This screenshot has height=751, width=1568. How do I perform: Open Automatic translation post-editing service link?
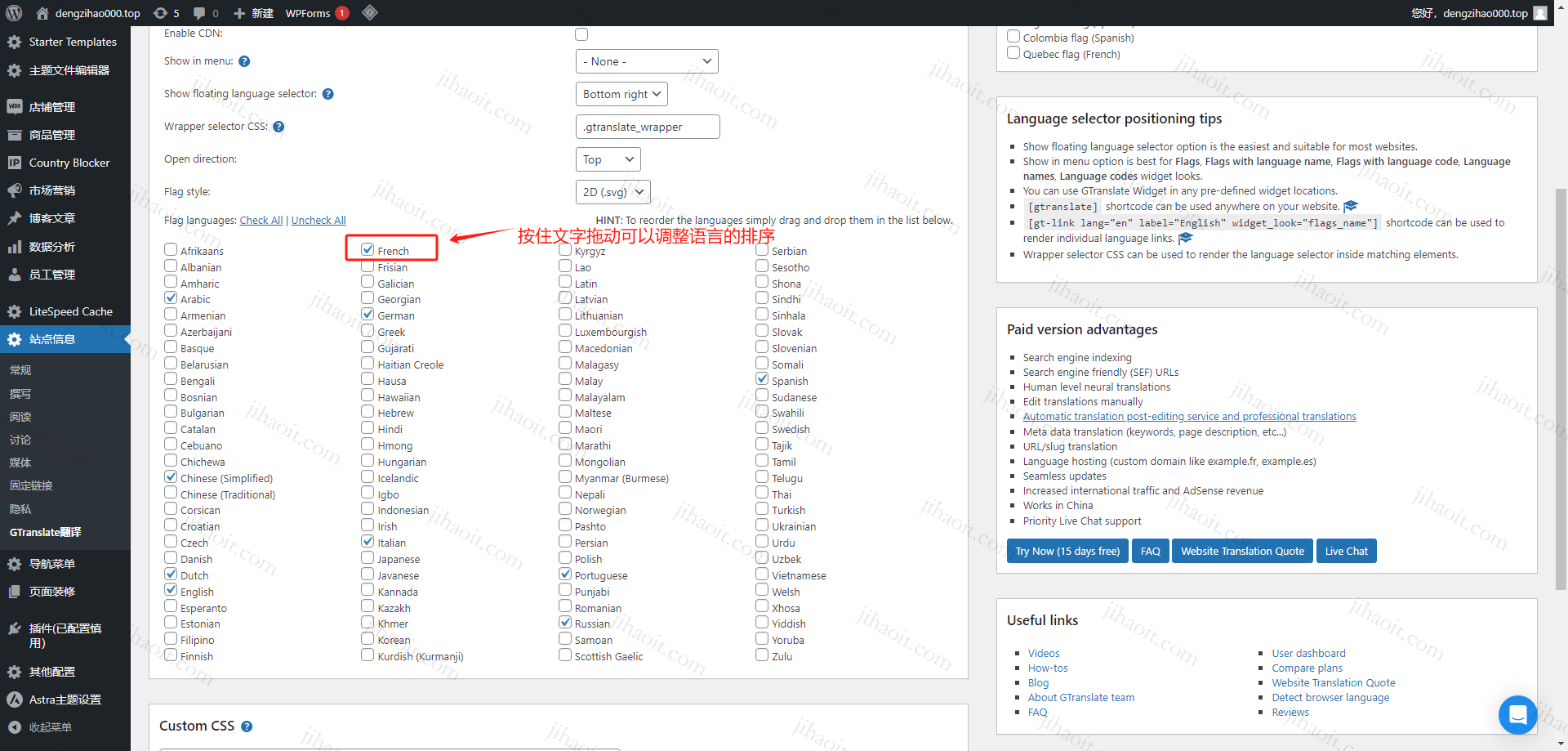pyautogui.click(x=1189, y=417)
